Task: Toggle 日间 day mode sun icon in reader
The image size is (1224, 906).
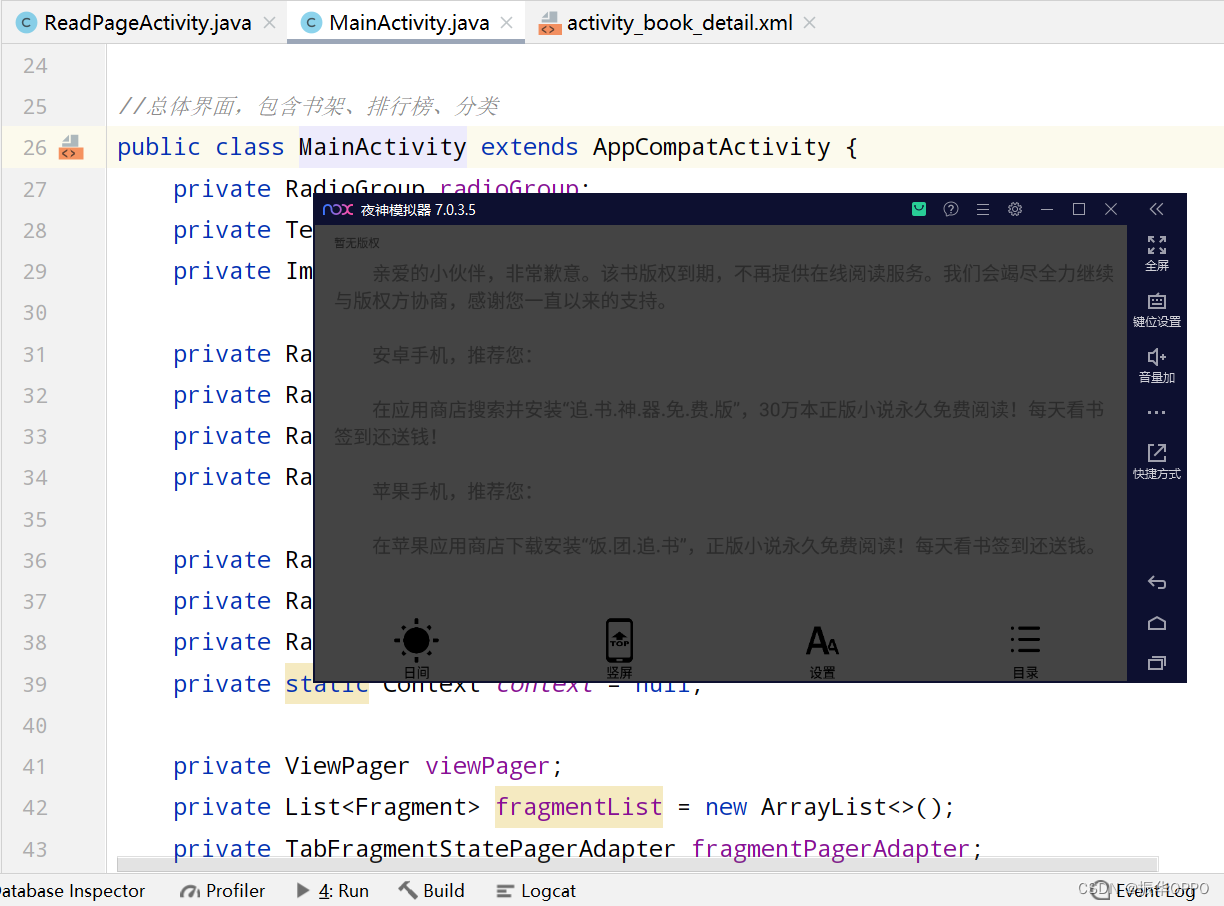Action: [416, 648]
